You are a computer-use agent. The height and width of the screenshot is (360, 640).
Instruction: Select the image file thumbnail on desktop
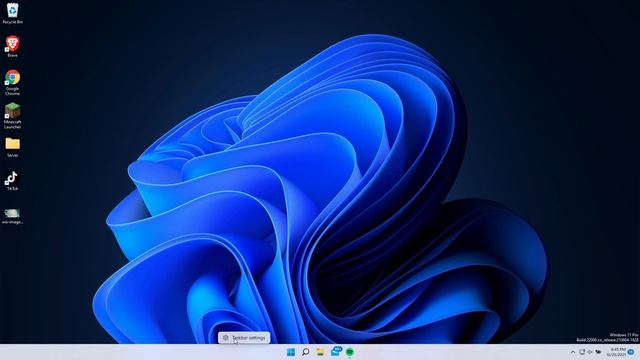13,216
